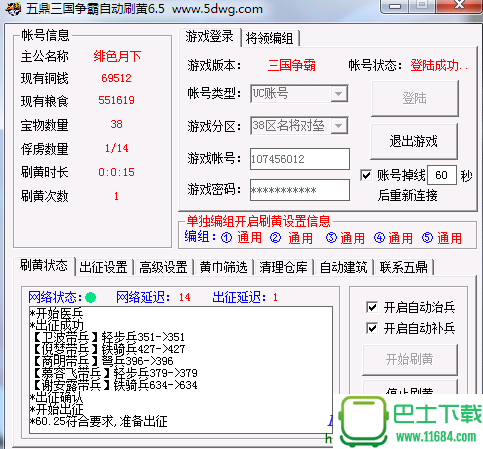This screenshot has height=449, width=483.
Task: Click 开始刷黄 button
Action: 410,359
